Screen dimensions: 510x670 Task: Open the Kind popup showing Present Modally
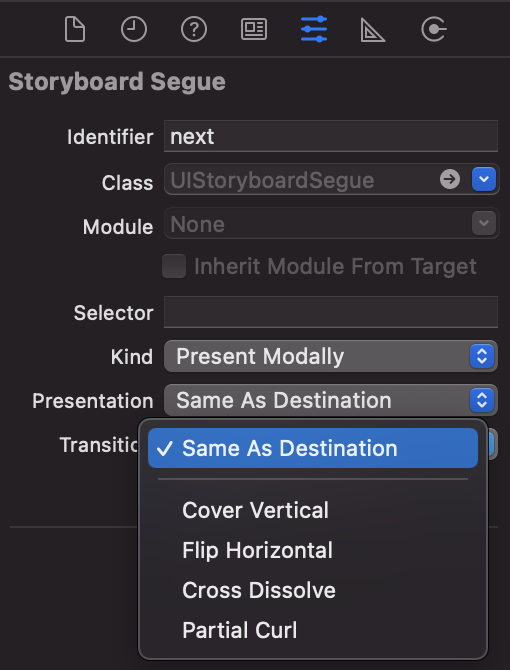pyautogui.click(x=331, y=356)
